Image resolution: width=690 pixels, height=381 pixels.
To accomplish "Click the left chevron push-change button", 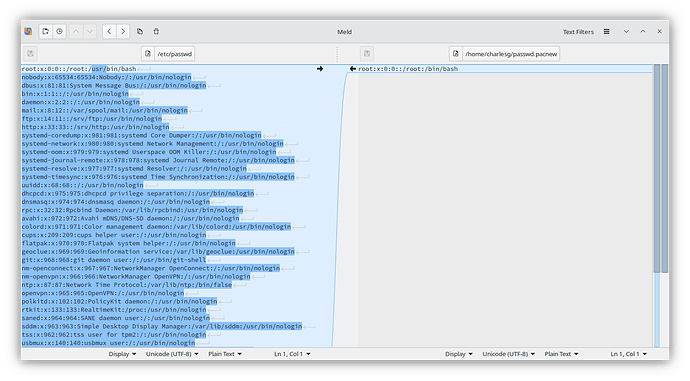I will (x=110, y=31).
